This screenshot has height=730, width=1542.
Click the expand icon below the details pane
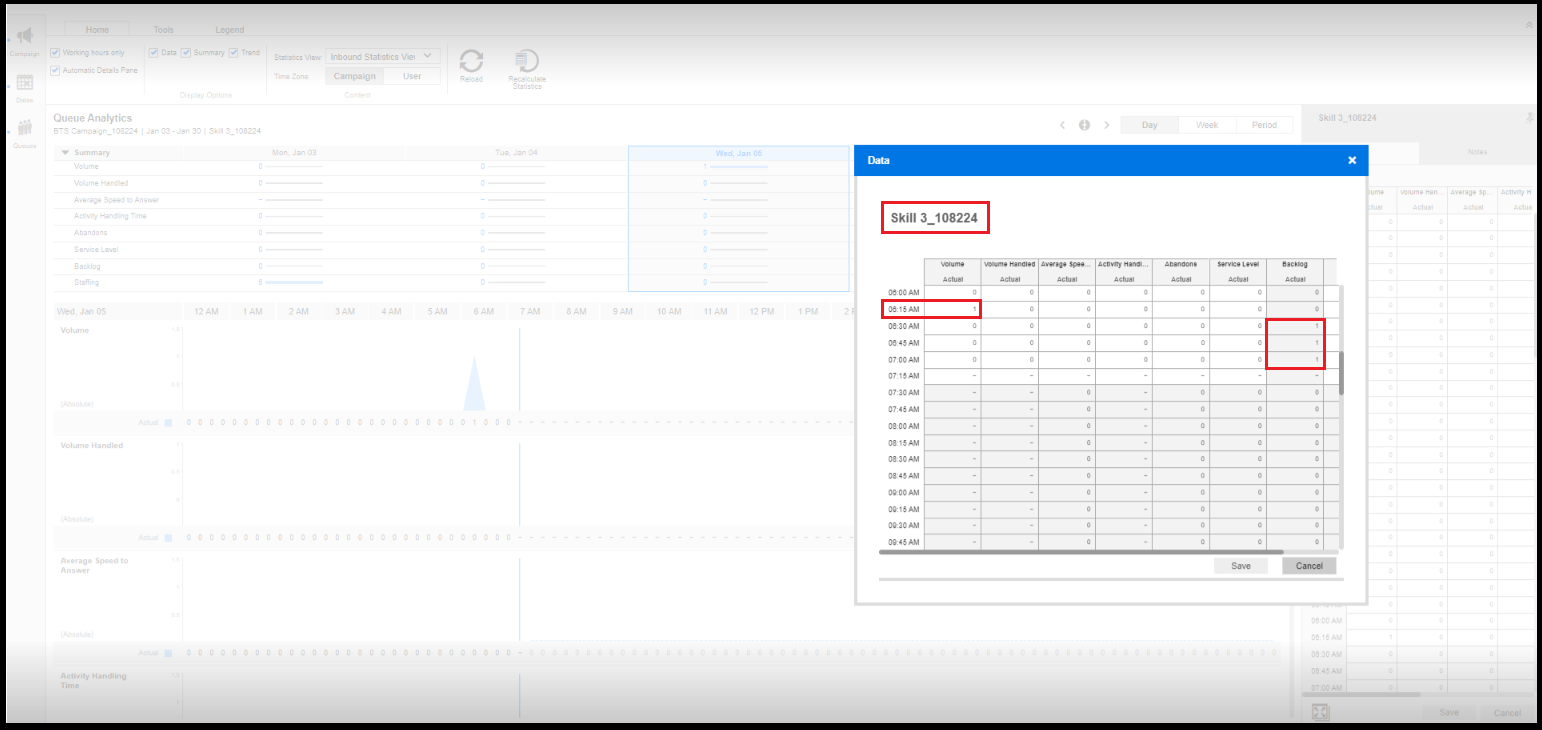pyautogui.click(x=1320, y=712)
